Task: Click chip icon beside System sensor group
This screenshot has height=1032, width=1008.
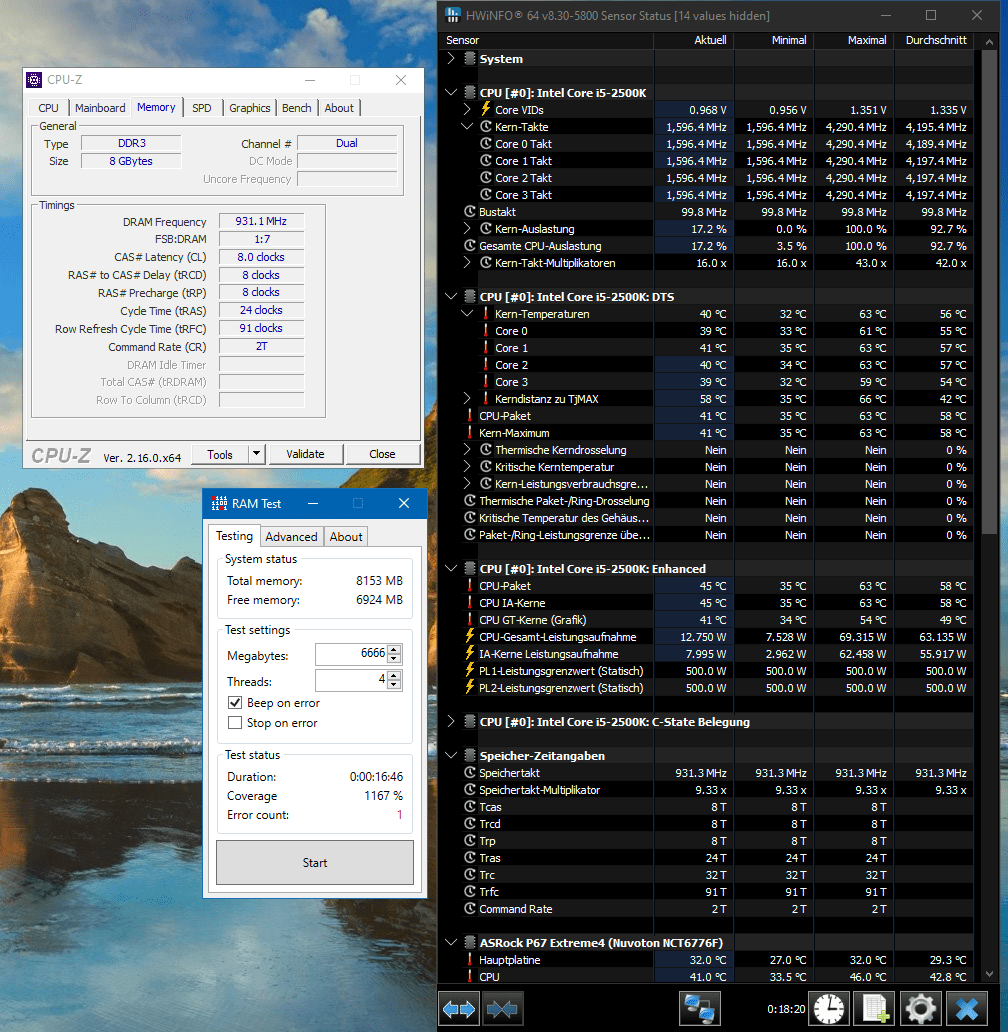Action: coord(470,58)
